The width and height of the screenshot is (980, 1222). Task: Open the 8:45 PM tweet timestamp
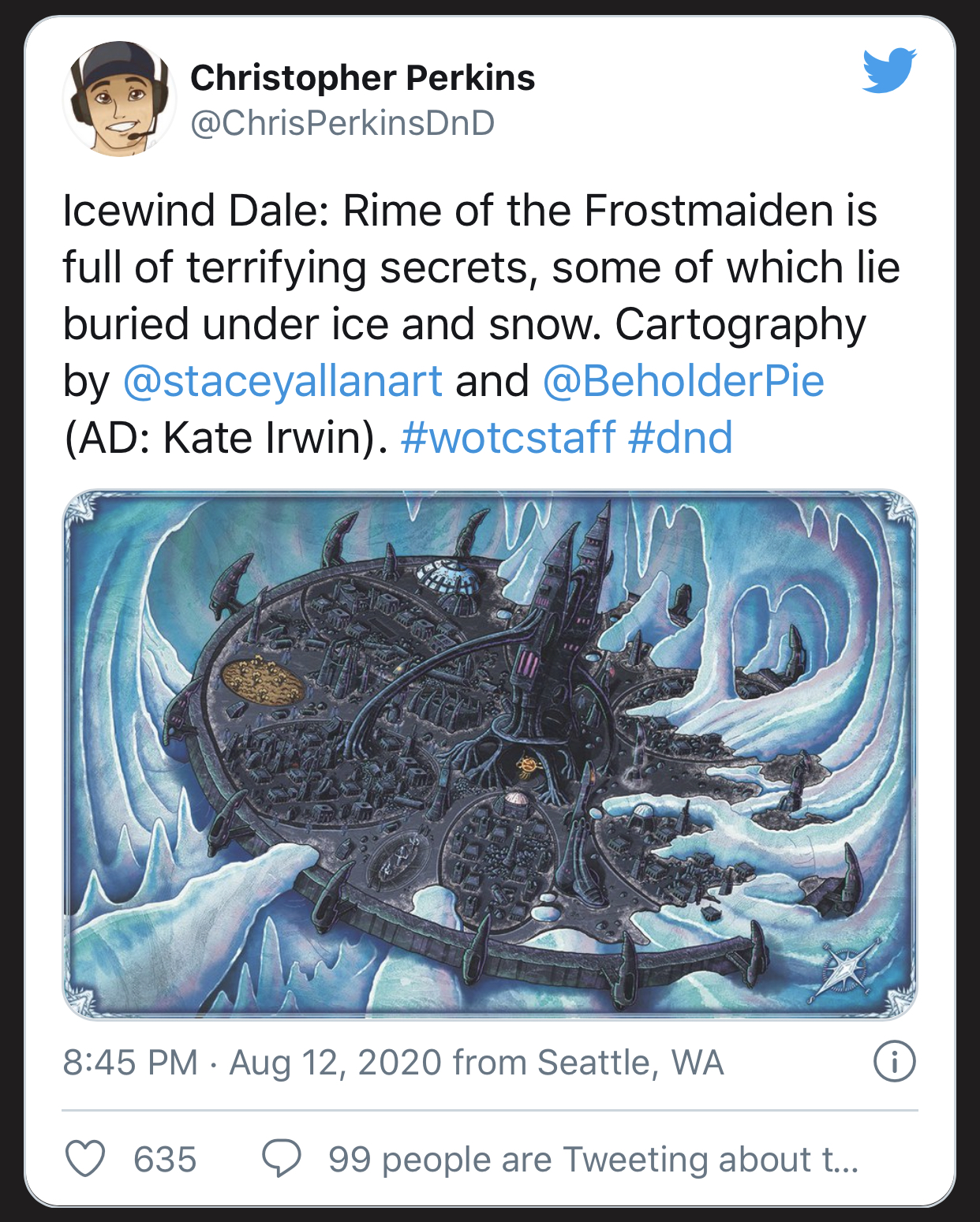tap(130, 1063)
